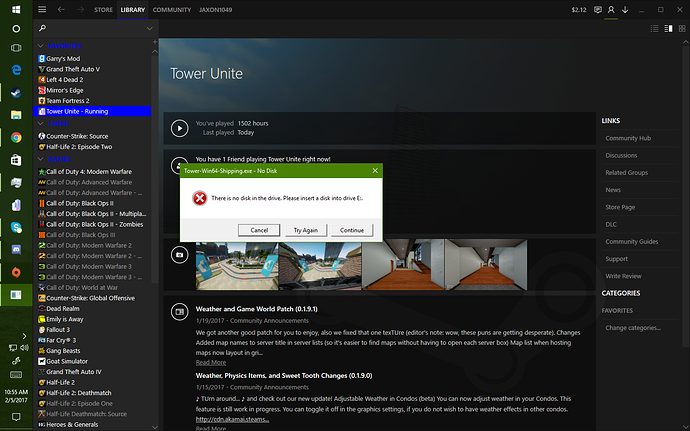Go forward with the right arrow

(80, 9)
